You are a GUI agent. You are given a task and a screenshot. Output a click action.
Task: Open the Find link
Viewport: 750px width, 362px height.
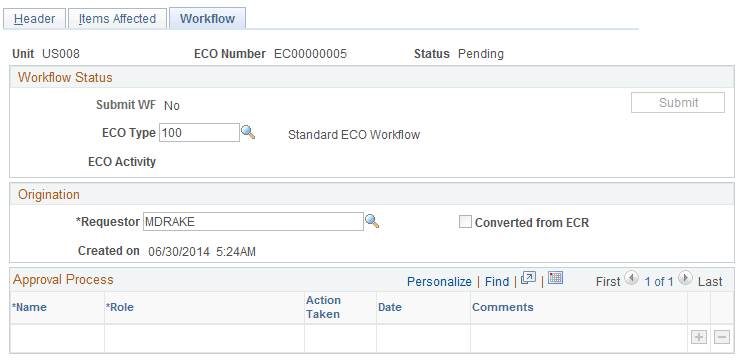point(497,282)
